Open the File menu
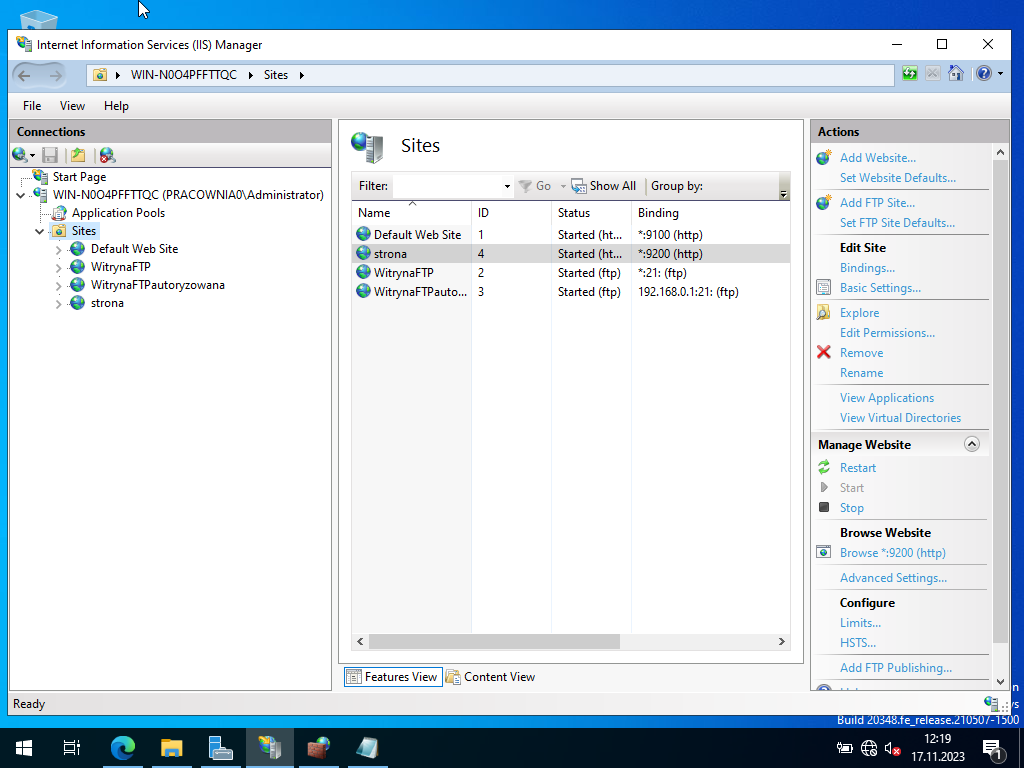This screenshot has height=768, width=1024. coord(32,106)
